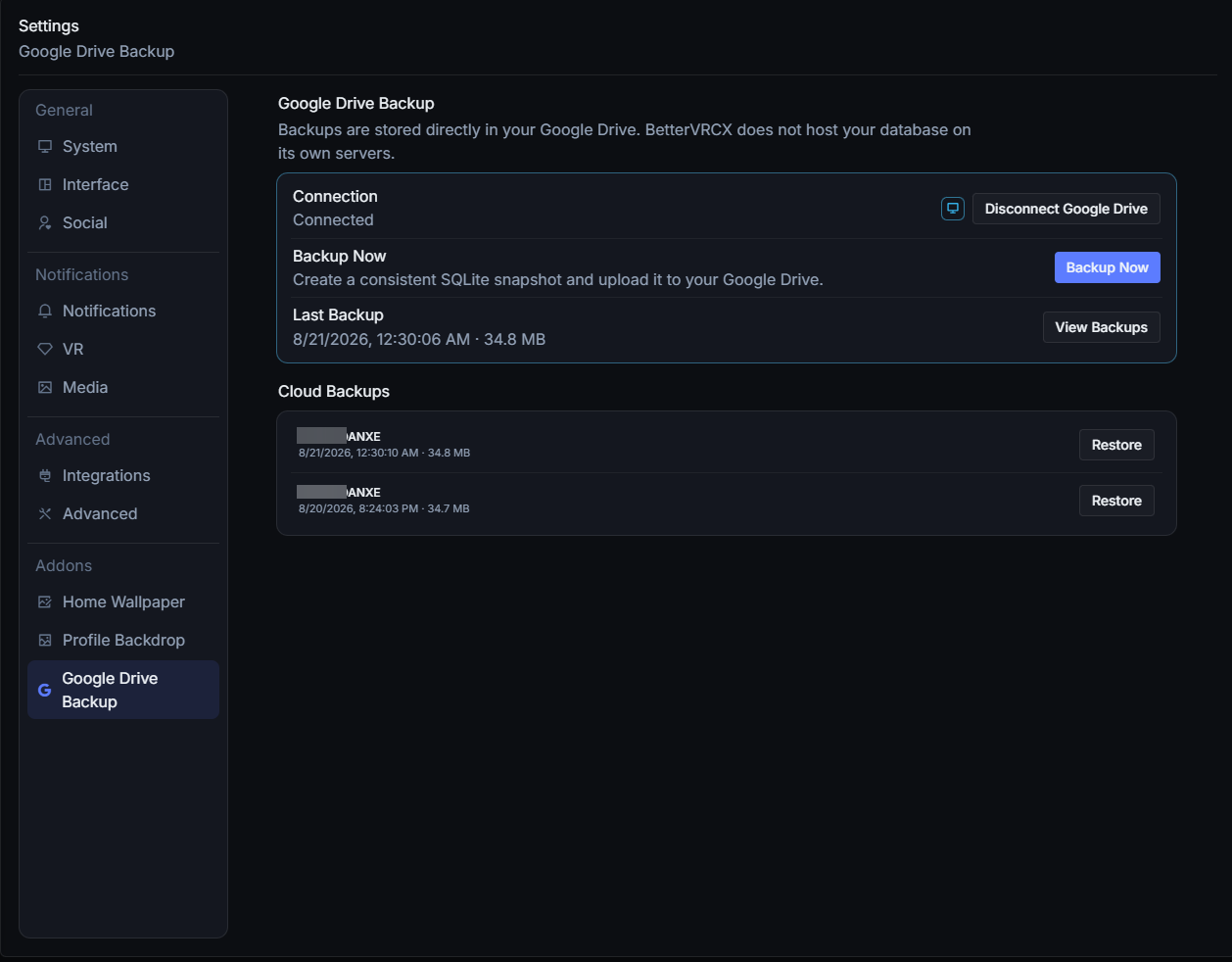
Task: Click the Integrations plug icon
Action: pyautogui.click(x=45, y=476)
